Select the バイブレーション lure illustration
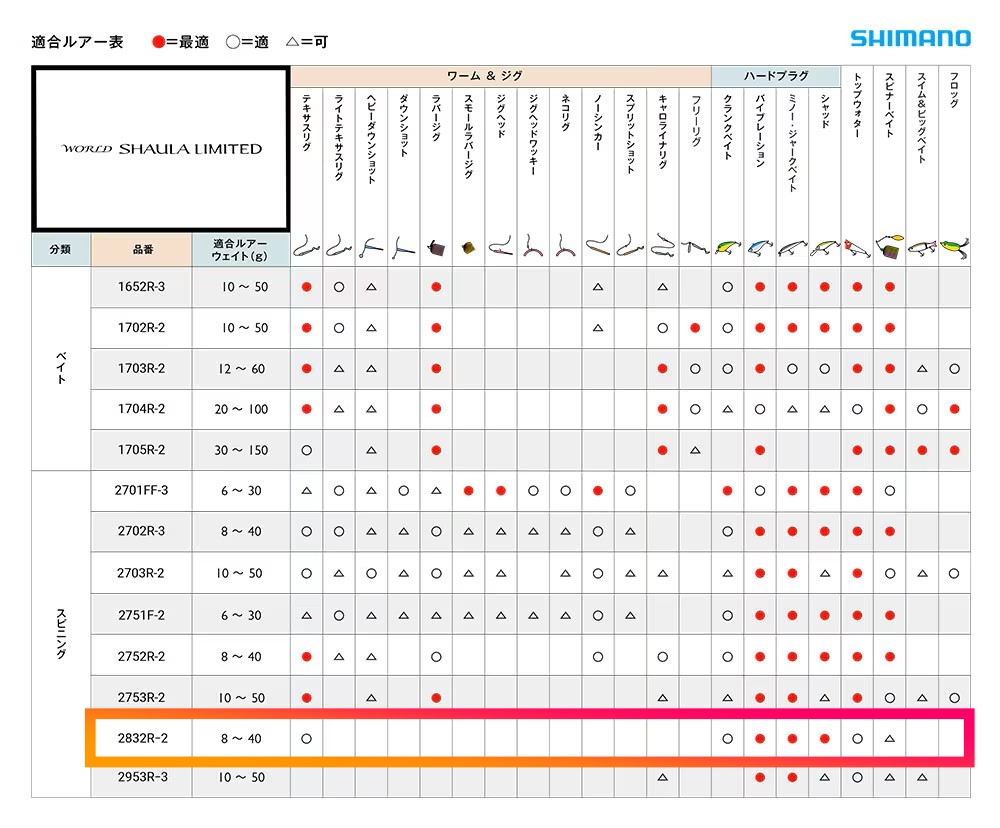This screenshot has width=1000, height=828. pos(760,248)
